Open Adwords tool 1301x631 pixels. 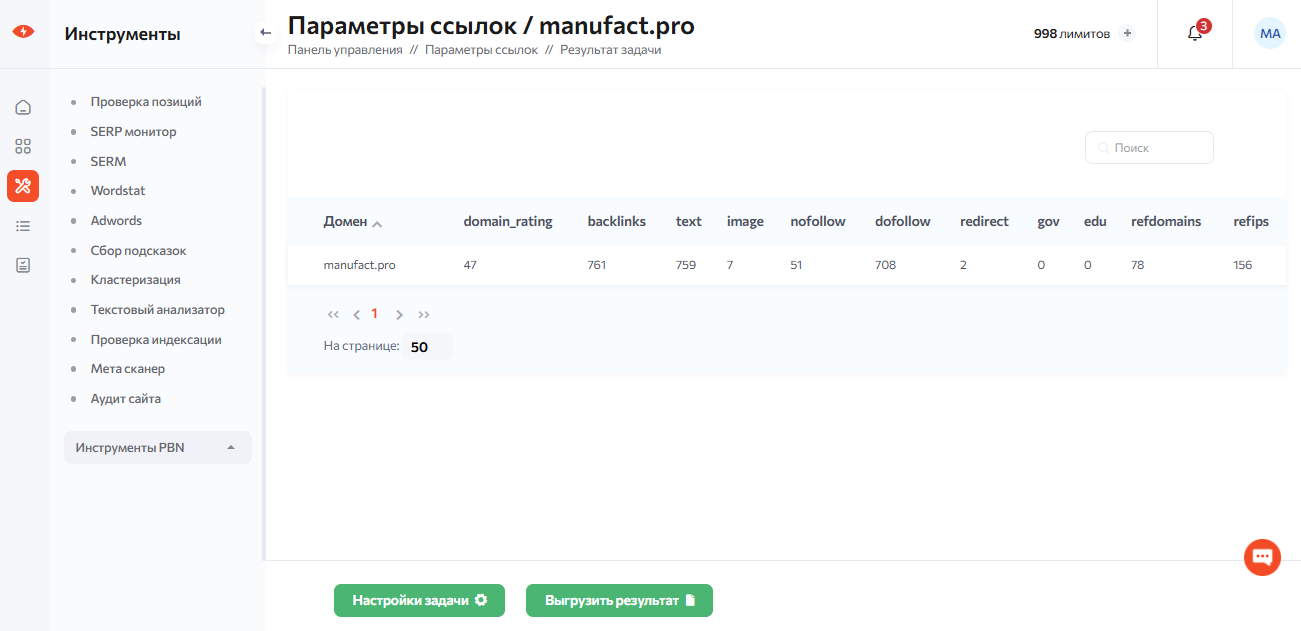(116, 220)
